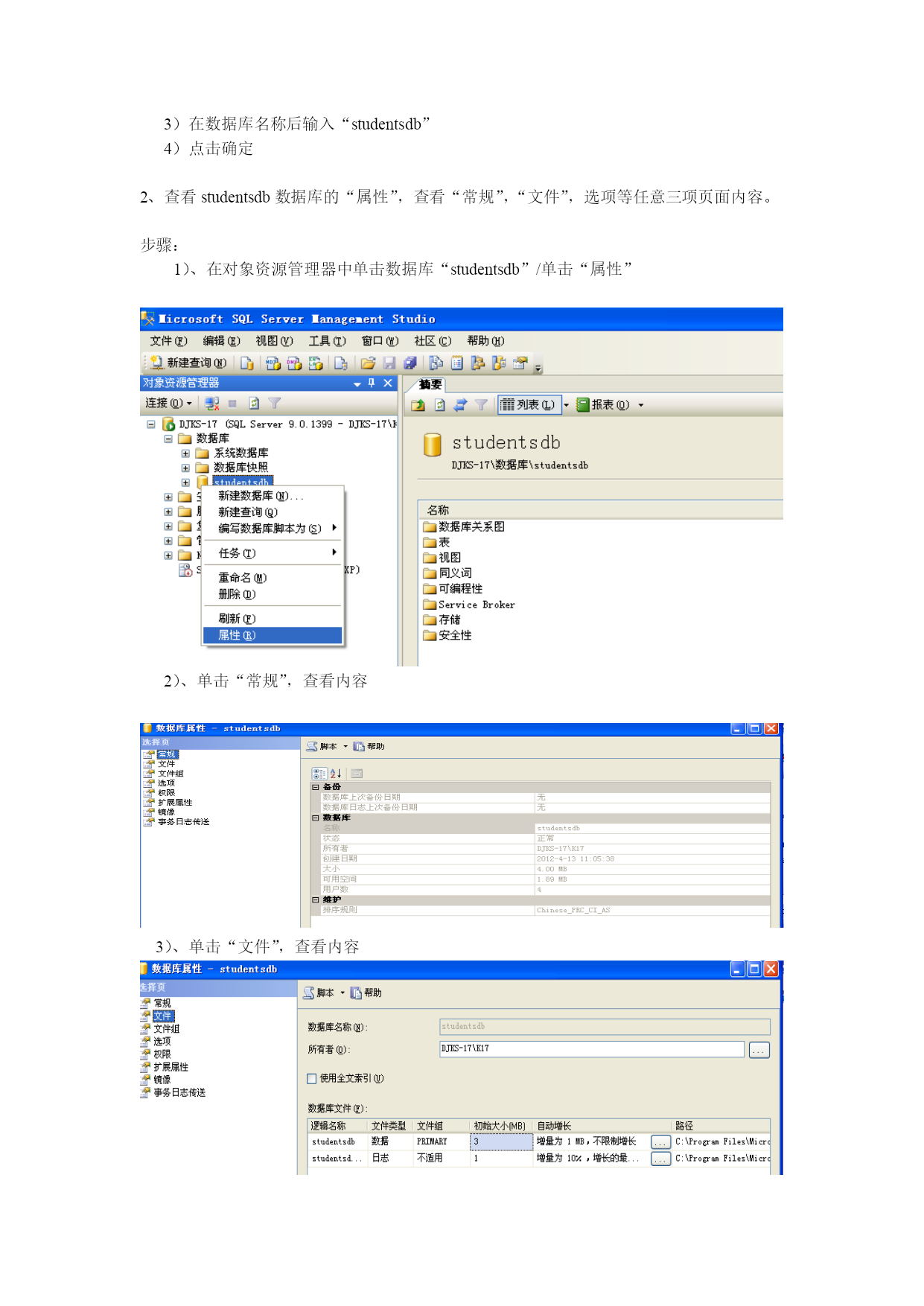Viewport: 924px width, 1306px height.
Task: Select the 摘要 tab
Action: 430,384
